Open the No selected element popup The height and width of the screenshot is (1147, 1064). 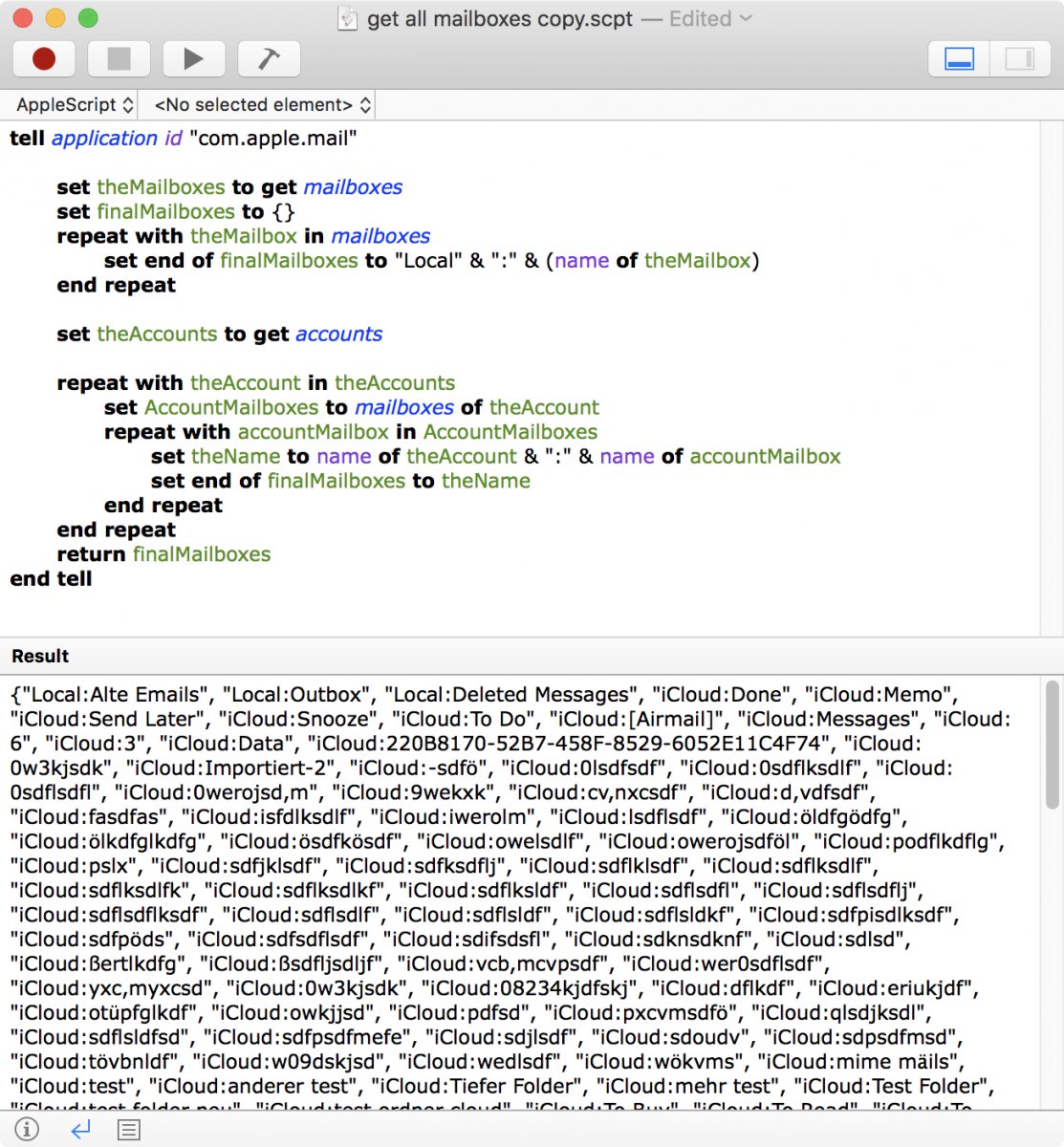[262, 105]
